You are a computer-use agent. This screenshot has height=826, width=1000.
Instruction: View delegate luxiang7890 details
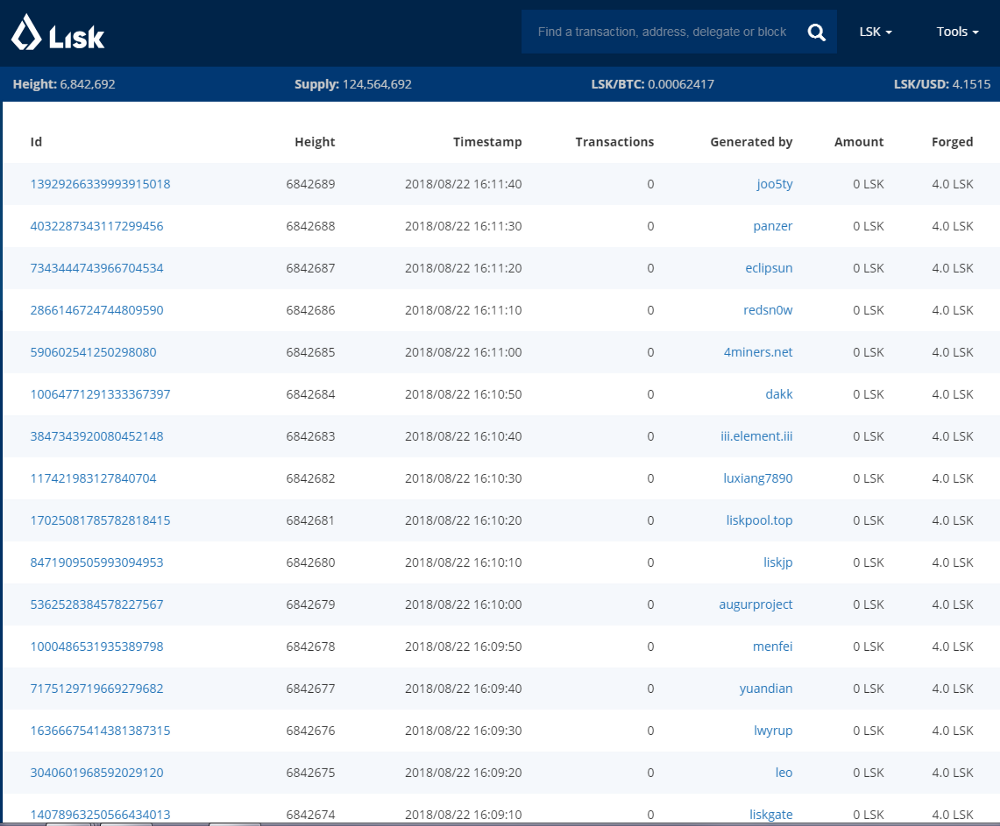click(758, 479)
